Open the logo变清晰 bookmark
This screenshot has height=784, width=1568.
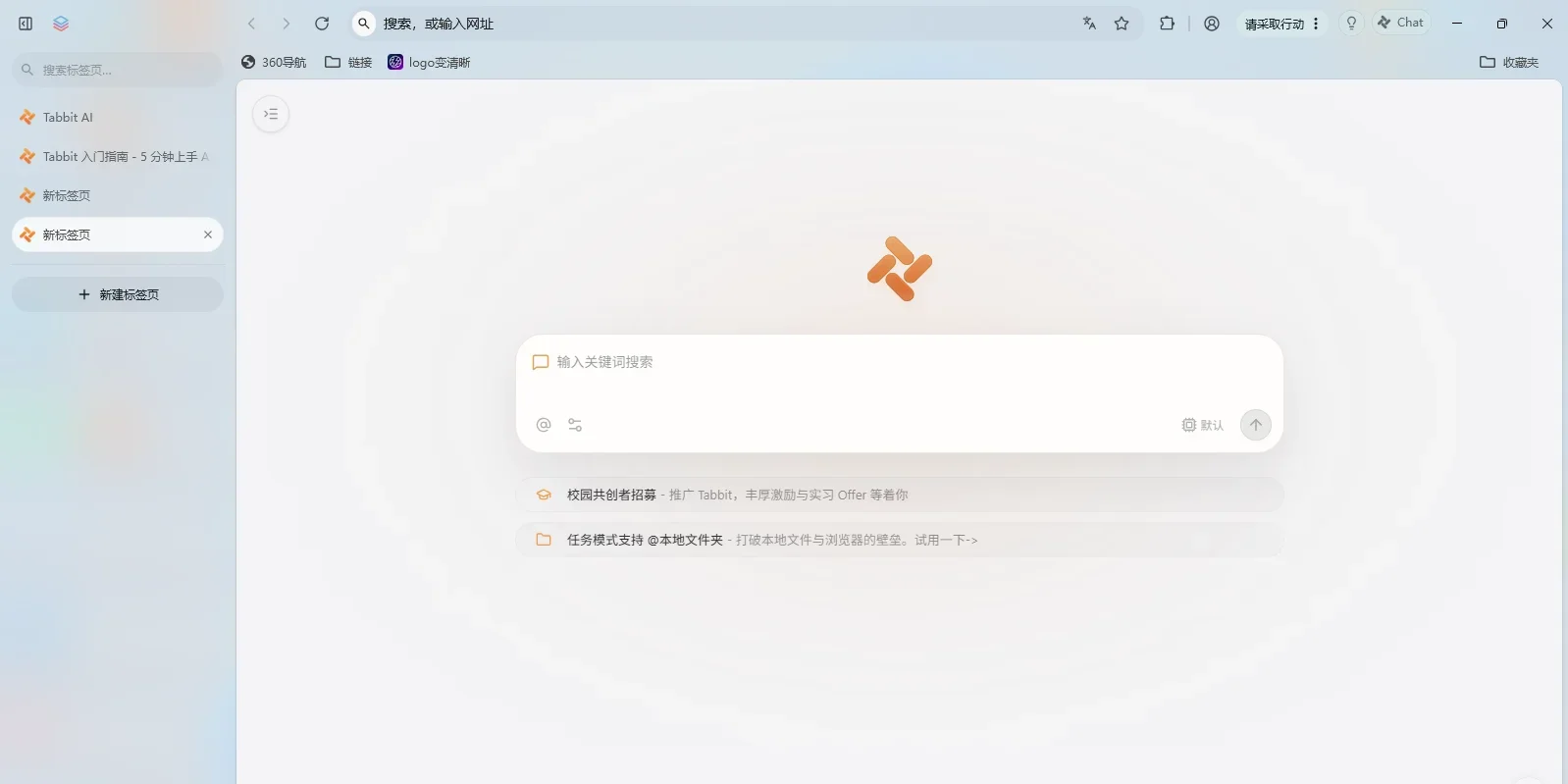(x=429, y=62)
